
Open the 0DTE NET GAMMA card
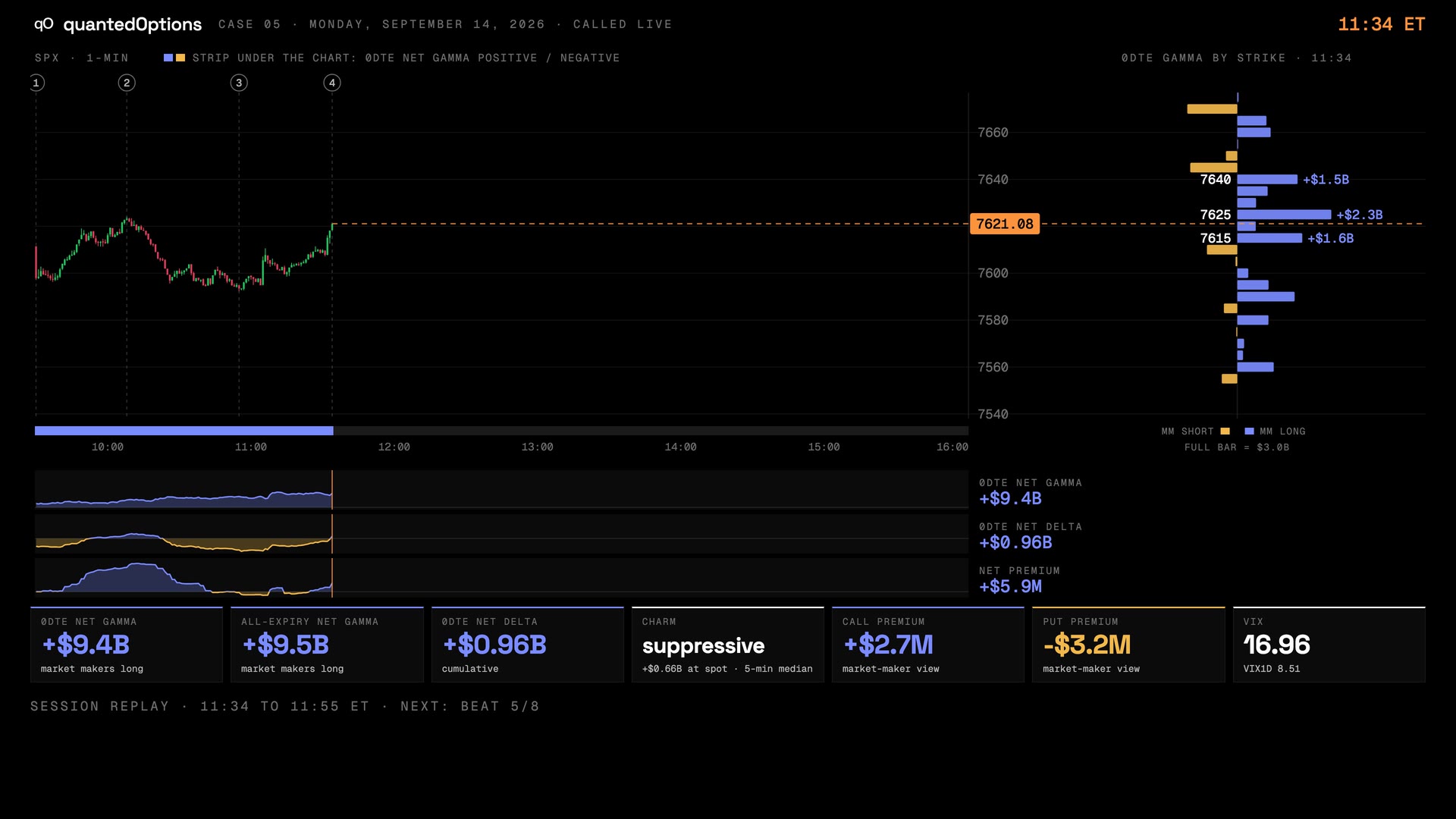pos(127,645)
